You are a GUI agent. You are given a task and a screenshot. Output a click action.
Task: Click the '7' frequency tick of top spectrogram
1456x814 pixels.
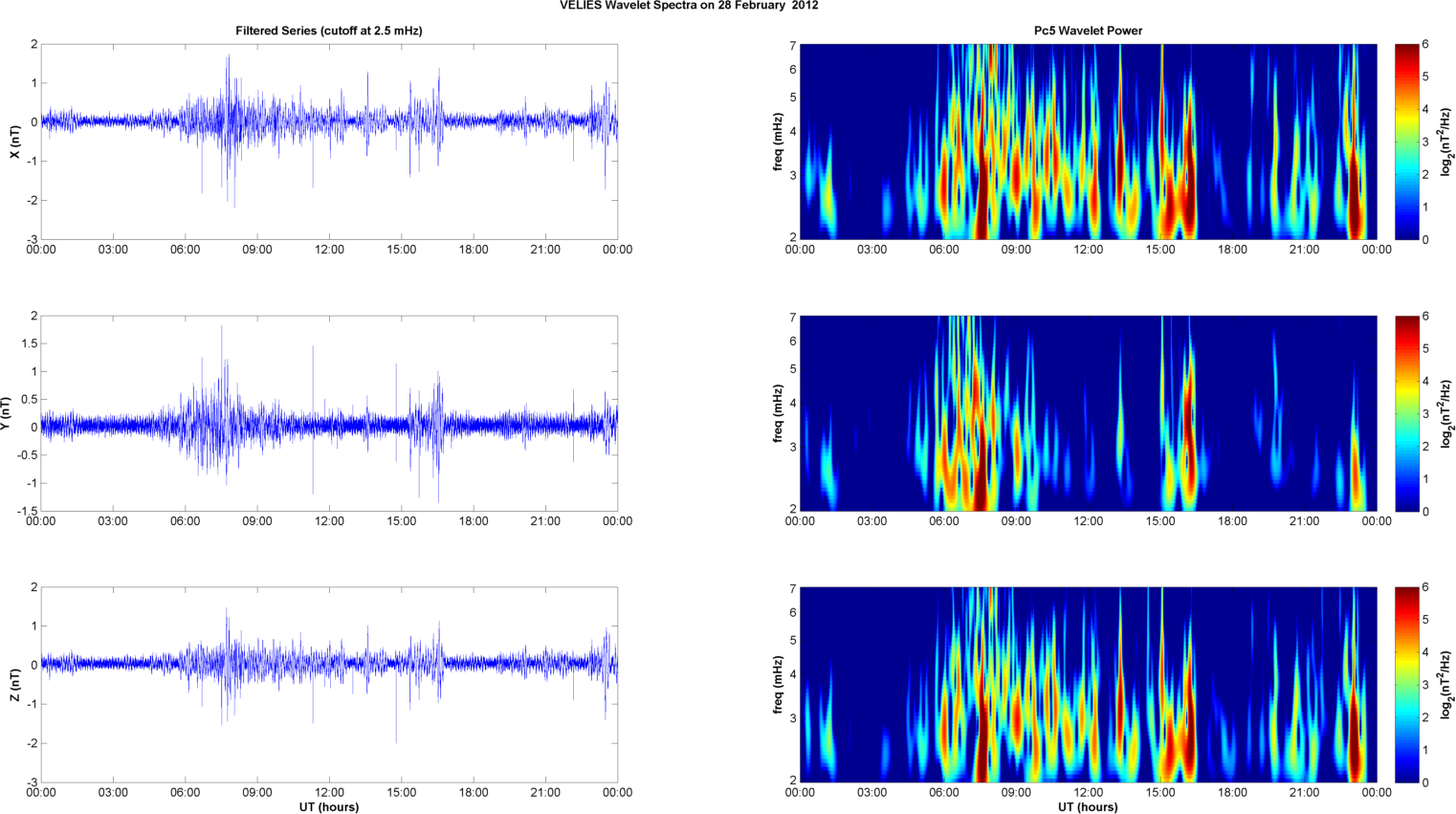[793, 46]
